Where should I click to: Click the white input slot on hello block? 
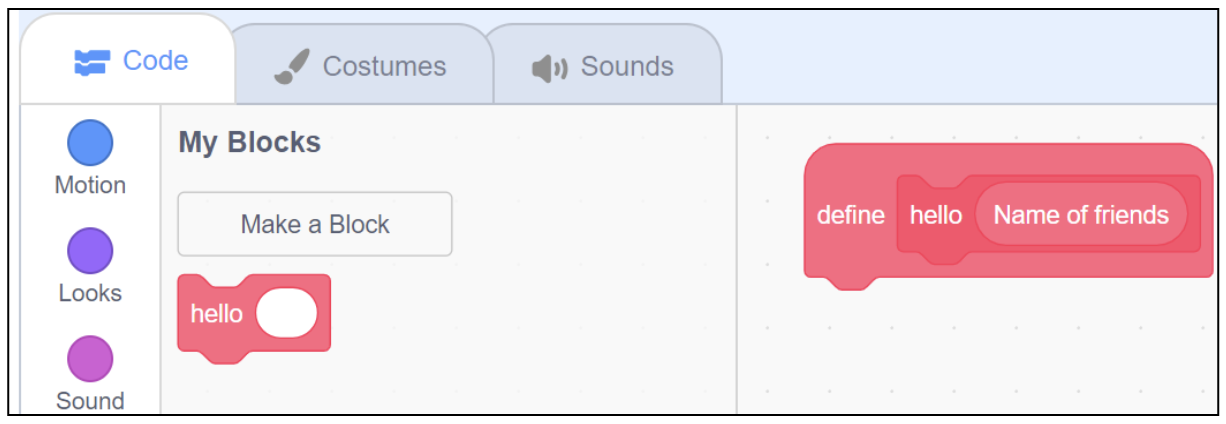[286, 314]
